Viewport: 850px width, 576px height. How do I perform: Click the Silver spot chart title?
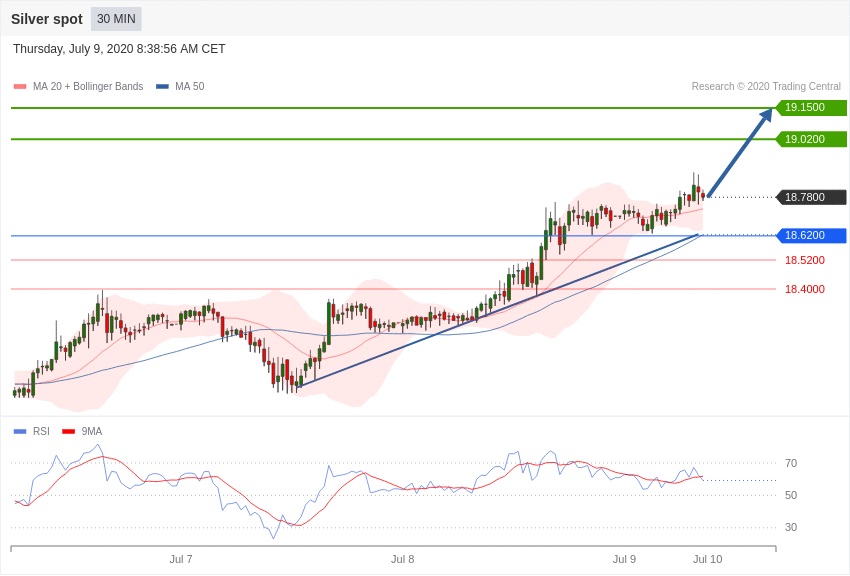pos(47,19)
